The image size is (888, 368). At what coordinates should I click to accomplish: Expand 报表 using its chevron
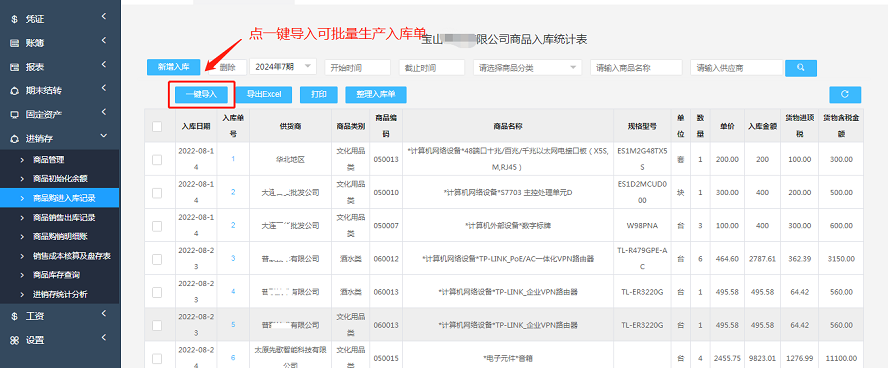(104, 65)
